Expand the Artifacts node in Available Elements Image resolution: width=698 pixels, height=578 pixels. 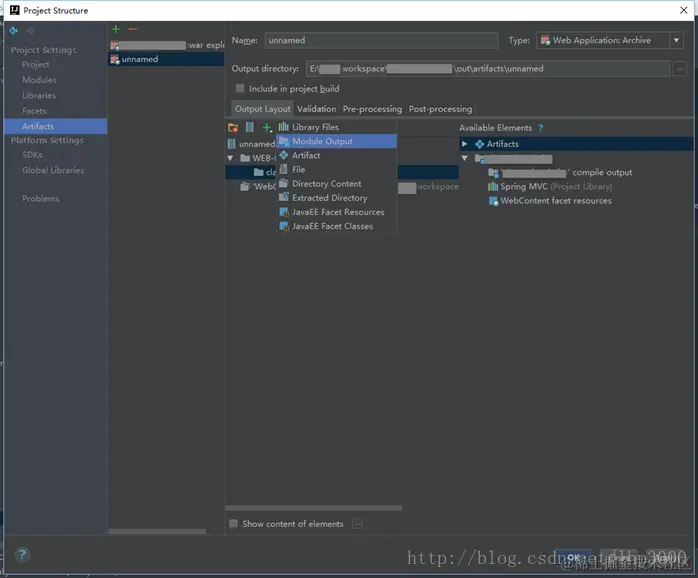464,144
